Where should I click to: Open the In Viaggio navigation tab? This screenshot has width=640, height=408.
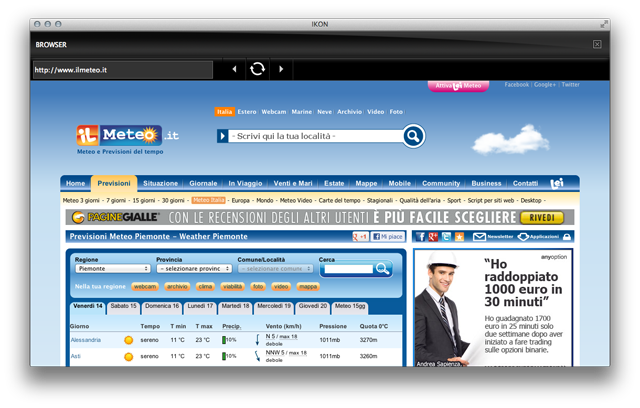(245, 183)
